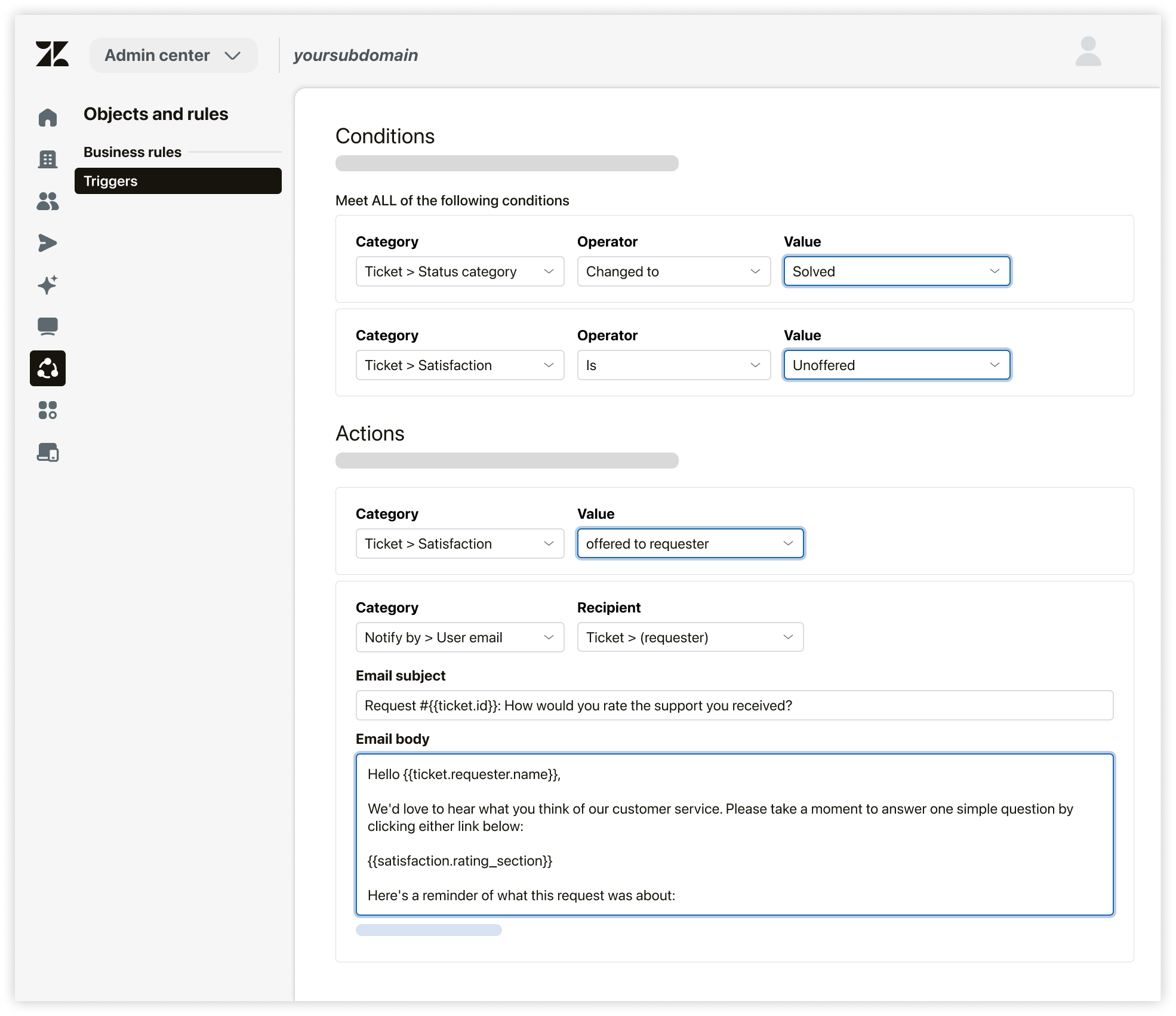
Task: Open the AI sparkle icon
Action: click(48, 285)
